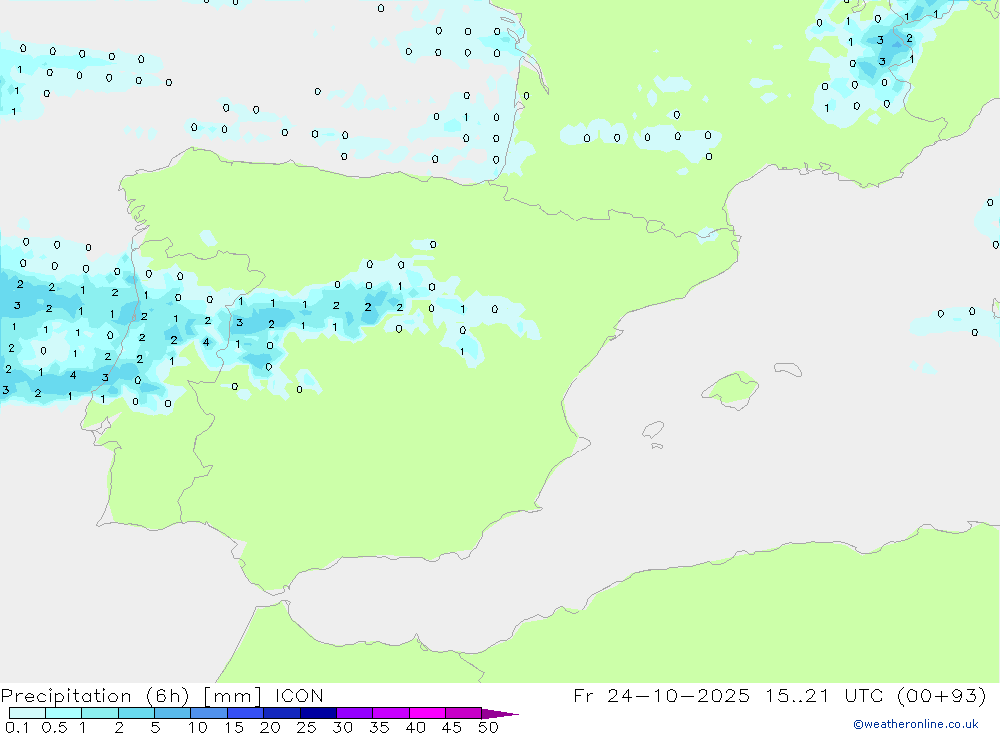This screenshot has width=1000, height=733.
Task: Click Ibiza island outline on the map
Action: (653, 430)
